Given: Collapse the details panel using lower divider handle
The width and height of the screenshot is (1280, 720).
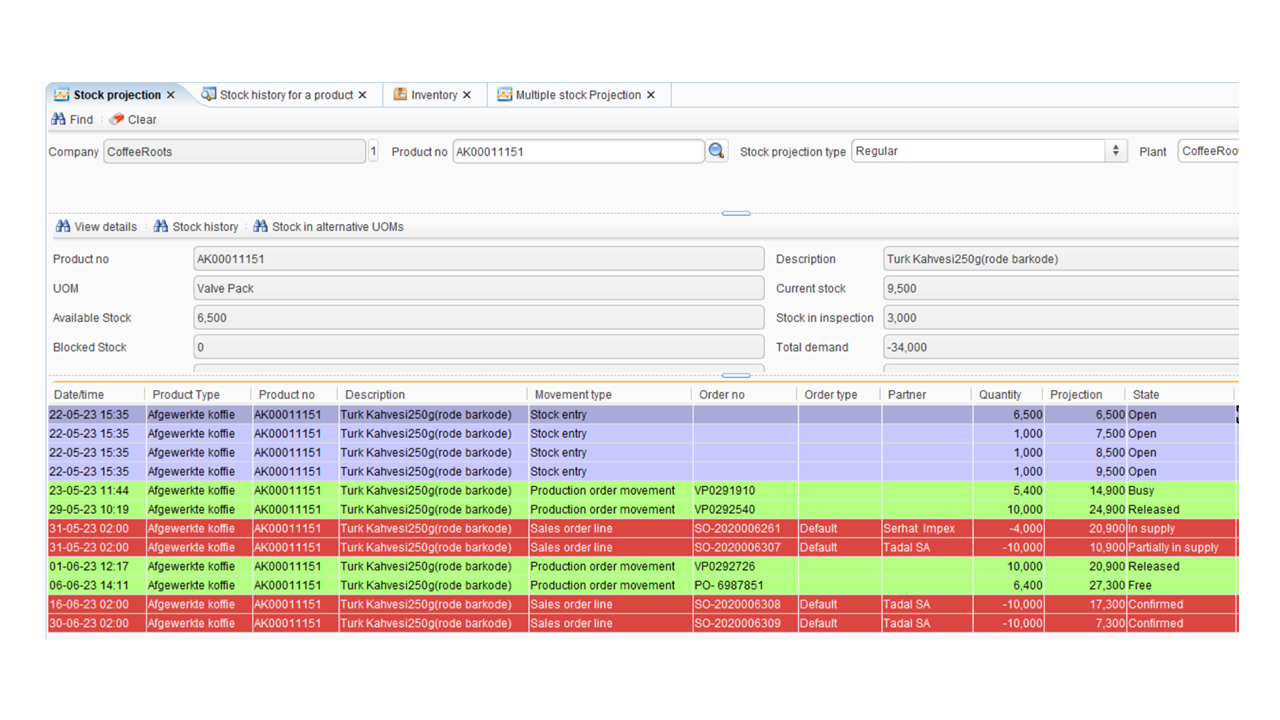Looking at the screenshot, I should point(736,376).
